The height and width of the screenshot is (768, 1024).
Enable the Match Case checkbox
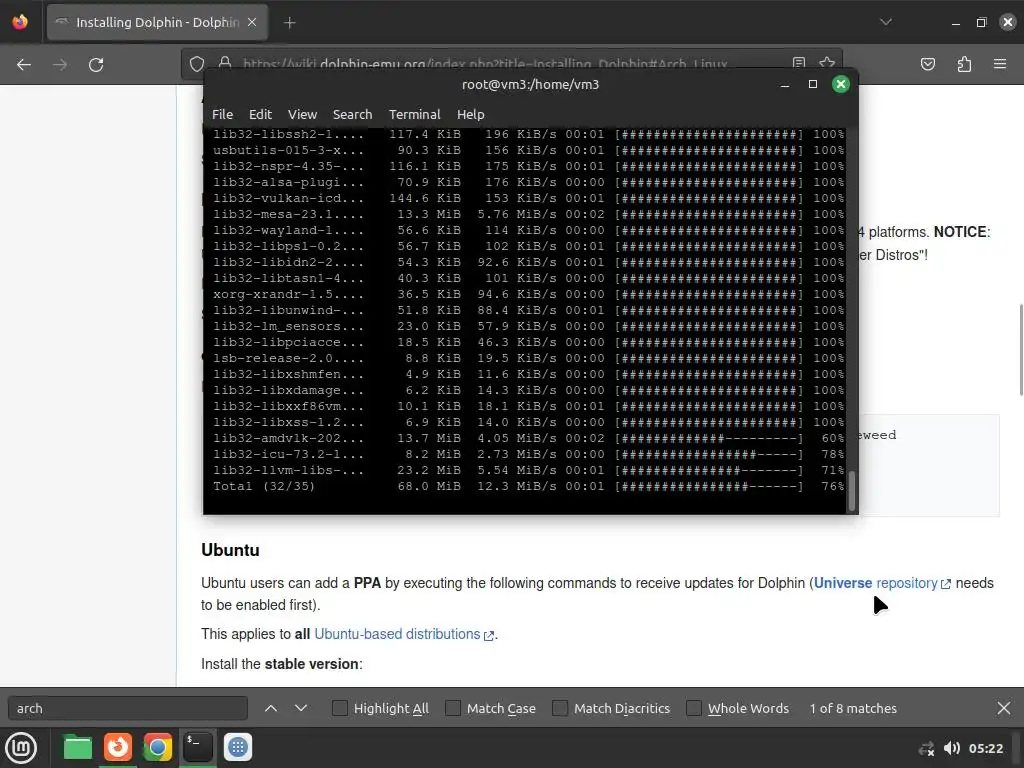pos(453,708)
